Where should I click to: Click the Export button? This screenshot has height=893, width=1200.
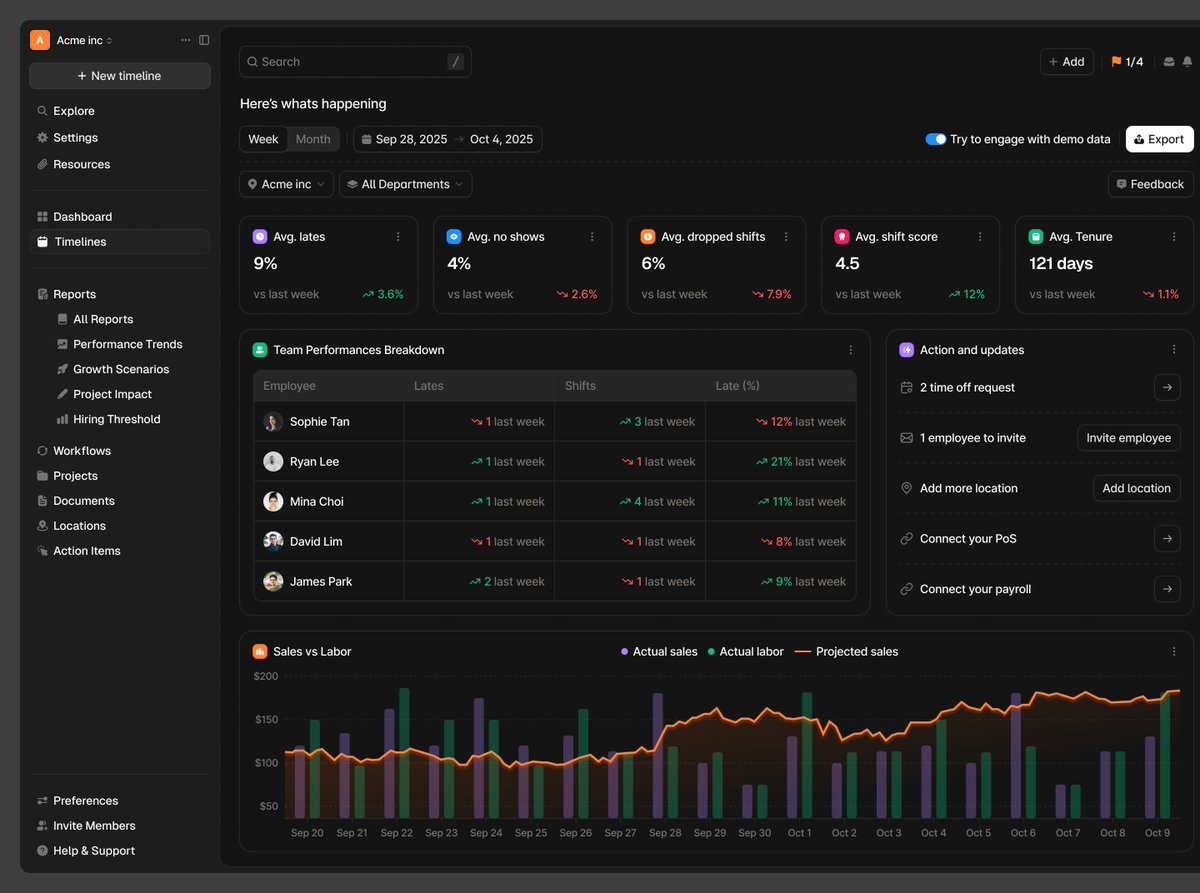1160,139
